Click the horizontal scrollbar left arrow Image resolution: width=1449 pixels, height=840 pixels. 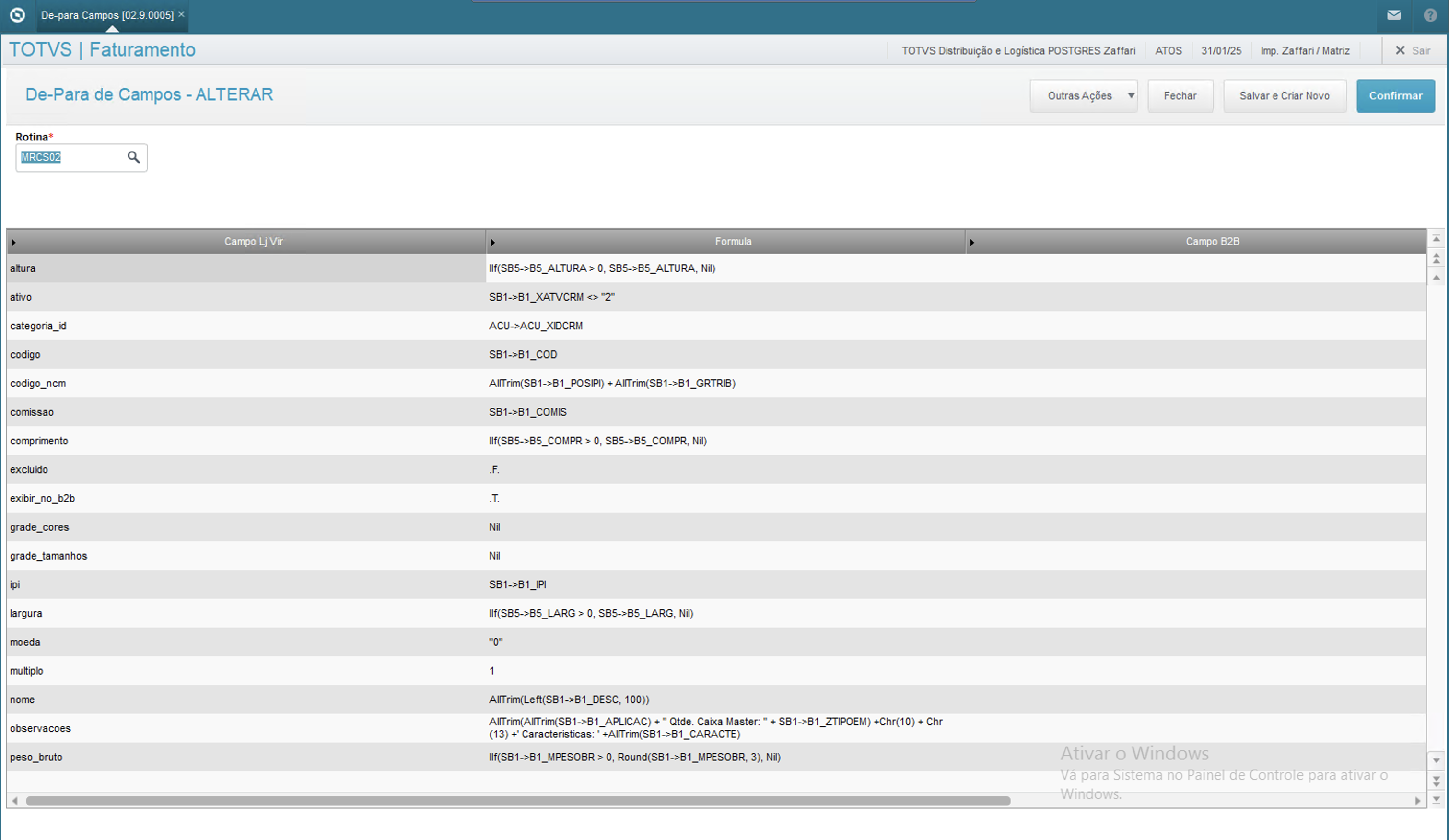pyautogui.click(x=14, y=800)
